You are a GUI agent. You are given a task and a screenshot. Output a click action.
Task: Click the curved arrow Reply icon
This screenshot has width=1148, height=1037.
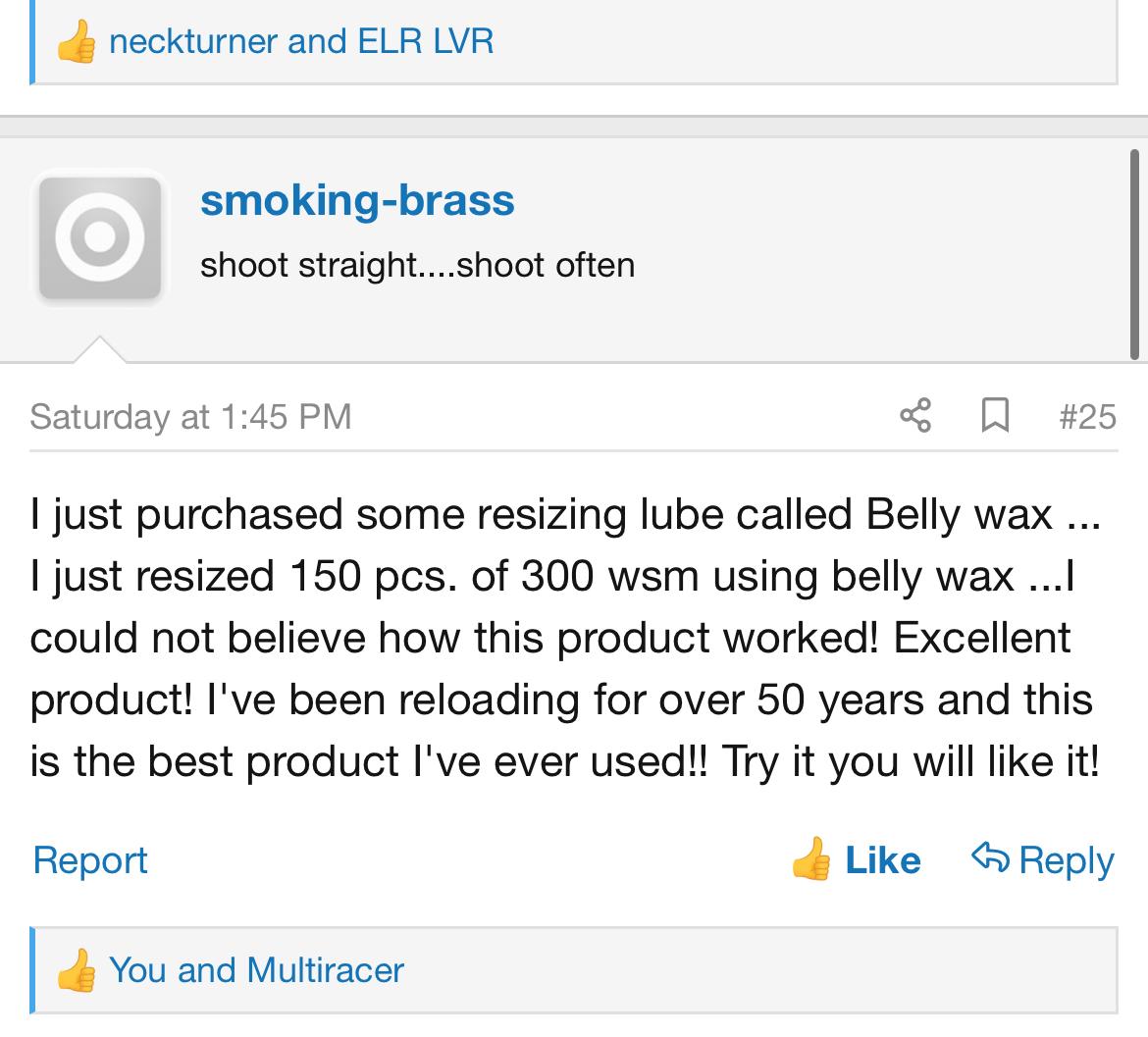click(x=989, y=858)
